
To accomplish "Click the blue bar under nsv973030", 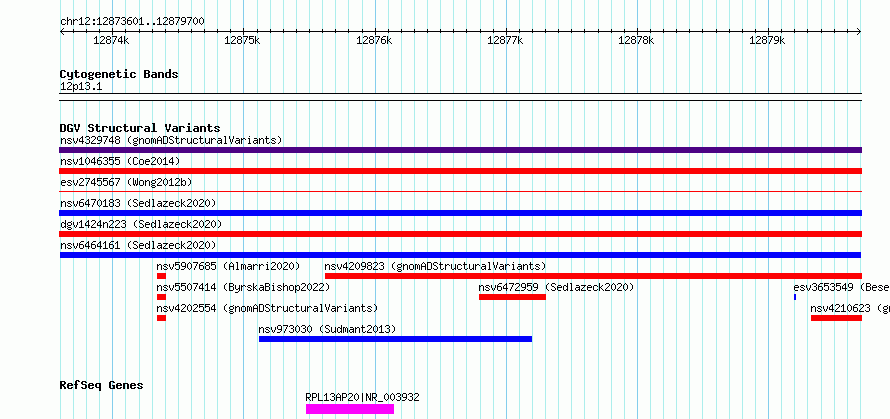I will 396,339.
